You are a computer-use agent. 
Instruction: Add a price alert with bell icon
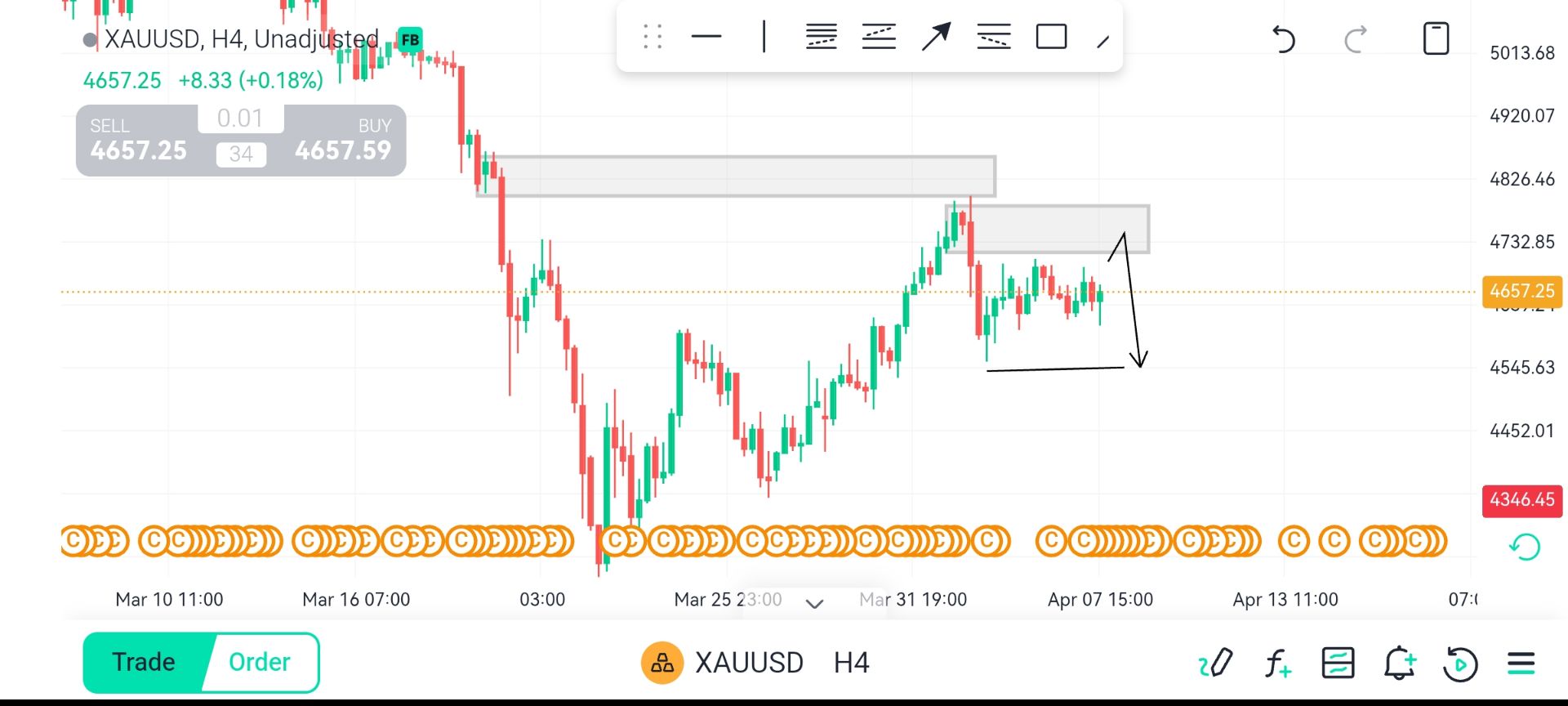click(x=1400, y=663)
